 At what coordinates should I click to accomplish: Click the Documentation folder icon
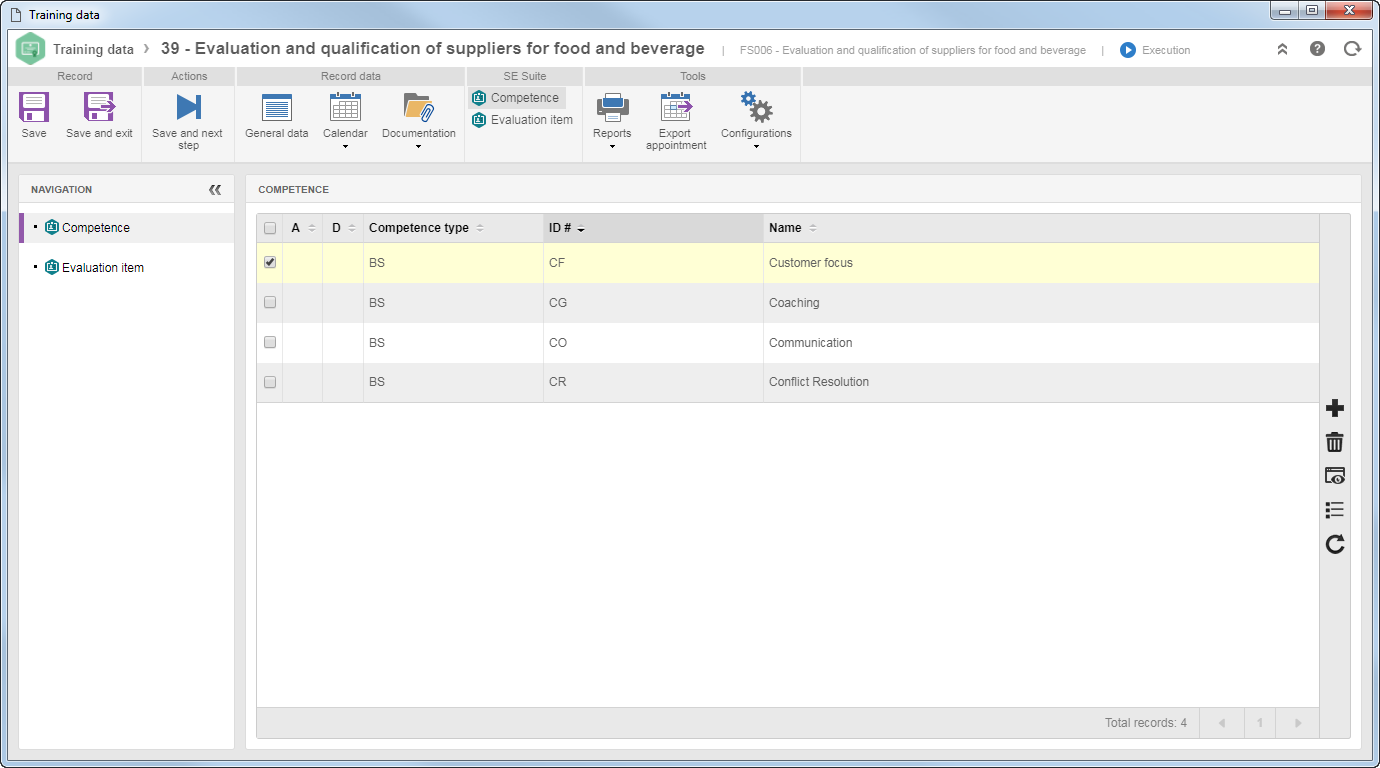(418, 107)
